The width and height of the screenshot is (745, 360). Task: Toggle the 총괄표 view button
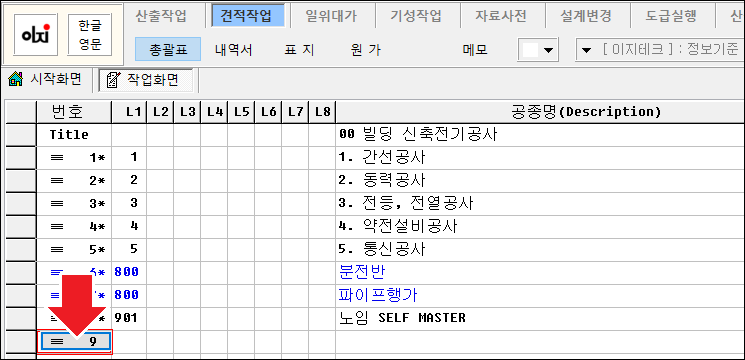[x=168, y=49]
